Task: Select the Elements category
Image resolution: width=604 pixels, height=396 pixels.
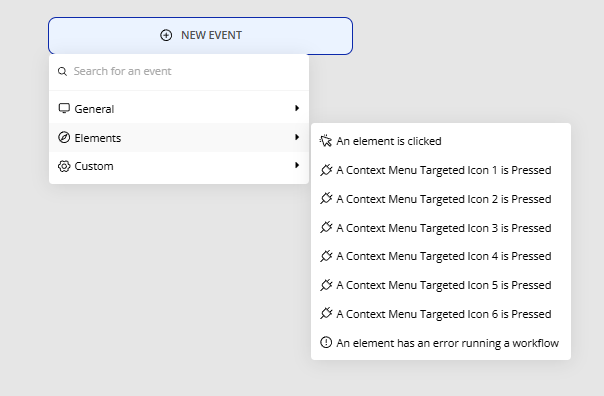Action: coord(179,138)
